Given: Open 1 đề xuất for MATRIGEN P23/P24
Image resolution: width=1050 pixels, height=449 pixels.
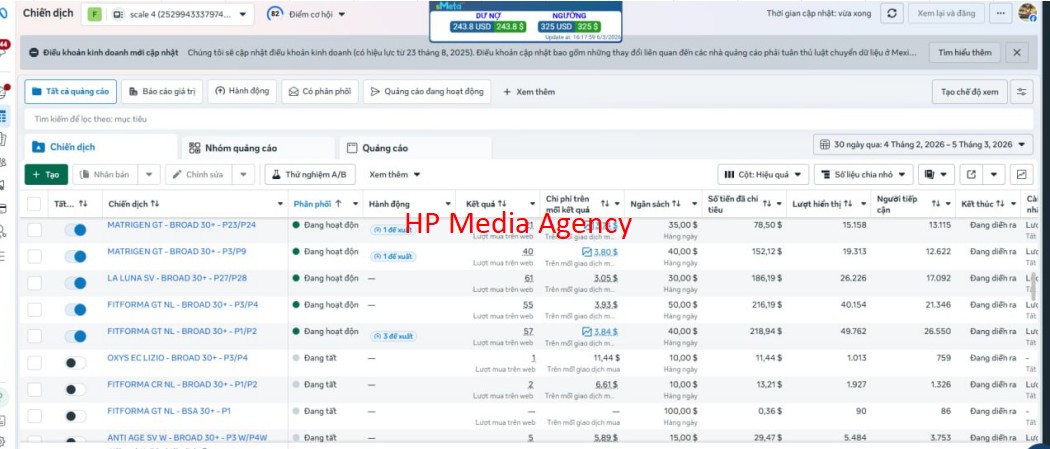Looking at the screenshot, I should click(392, 230).
